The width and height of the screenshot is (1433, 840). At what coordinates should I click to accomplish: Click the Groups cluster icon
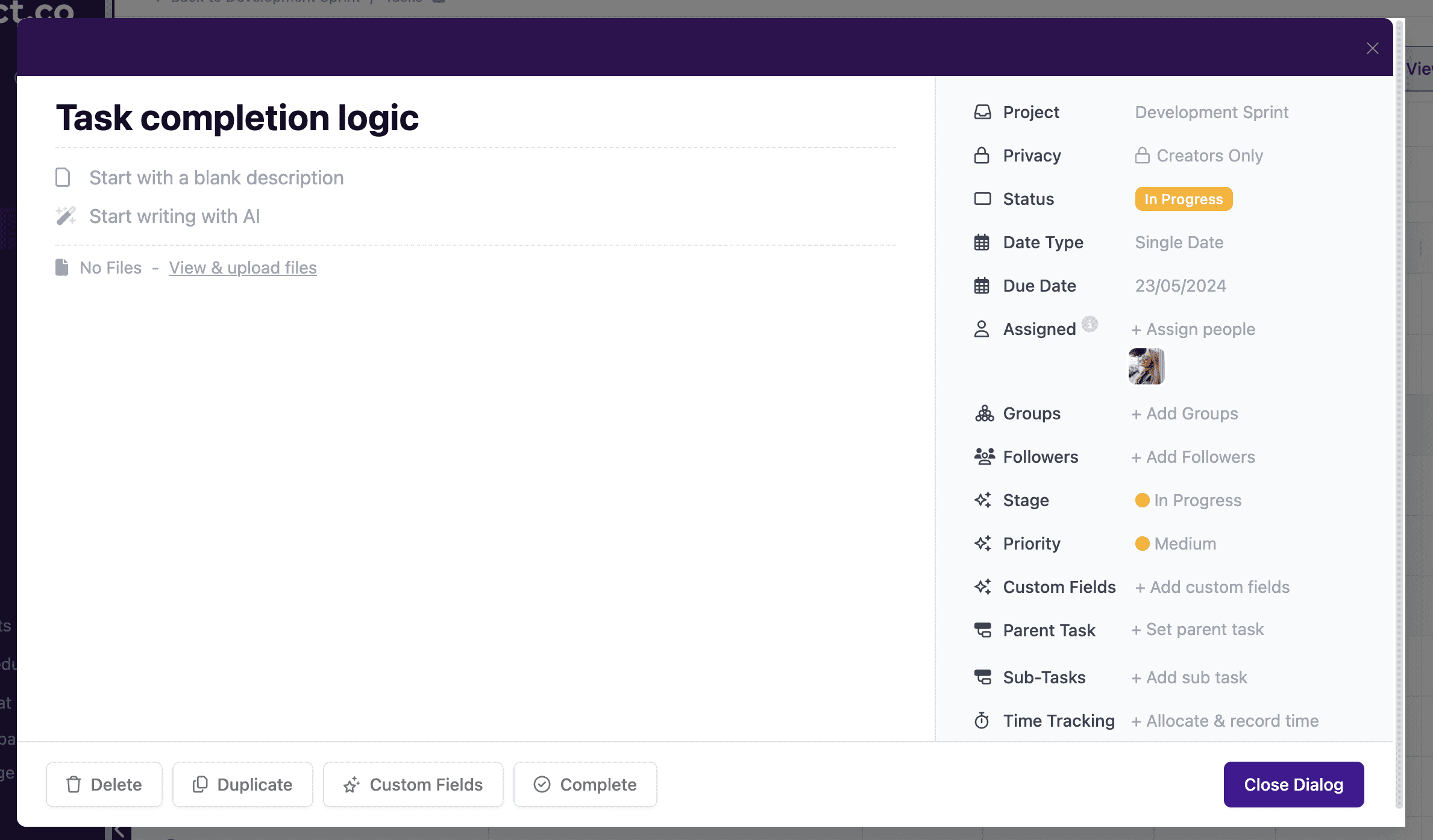click(983, 413)
